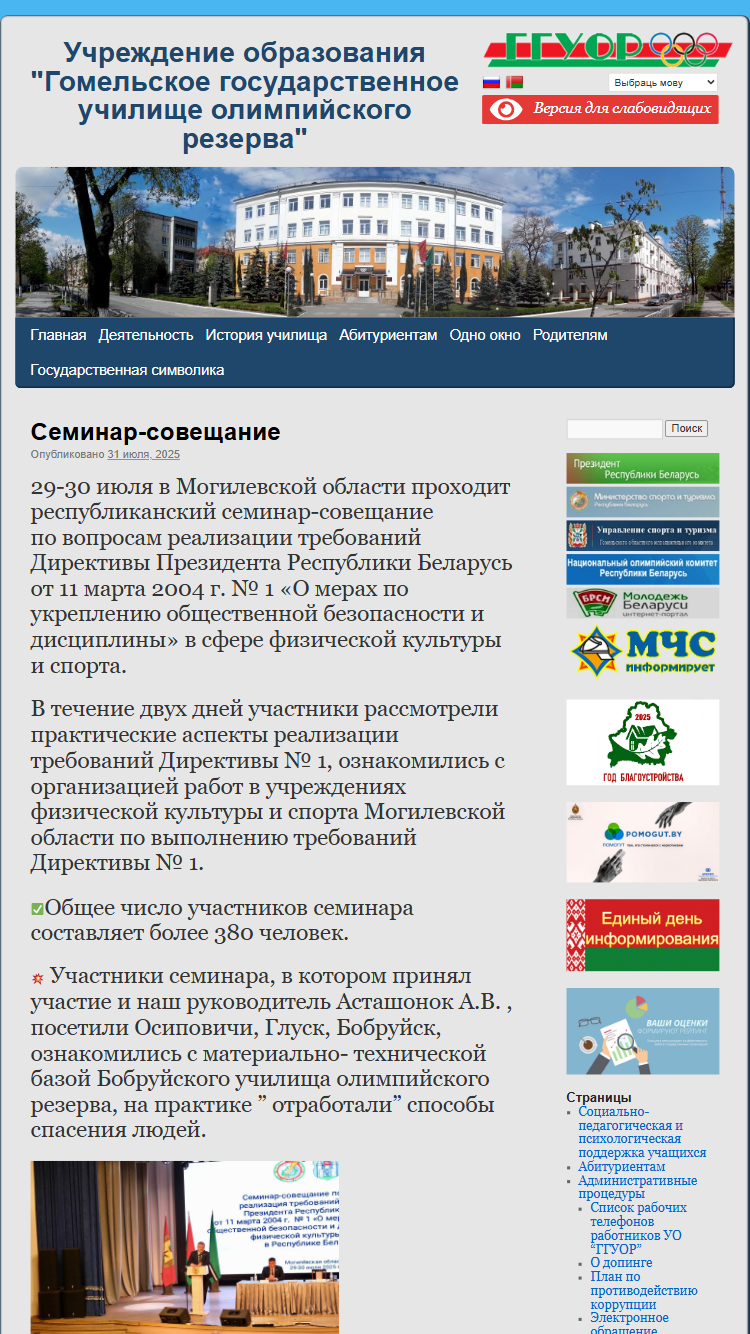Open the Национальный олимпийский комитет banner
Viewport: 750px width, 1334px height.
tap(642, 569)
